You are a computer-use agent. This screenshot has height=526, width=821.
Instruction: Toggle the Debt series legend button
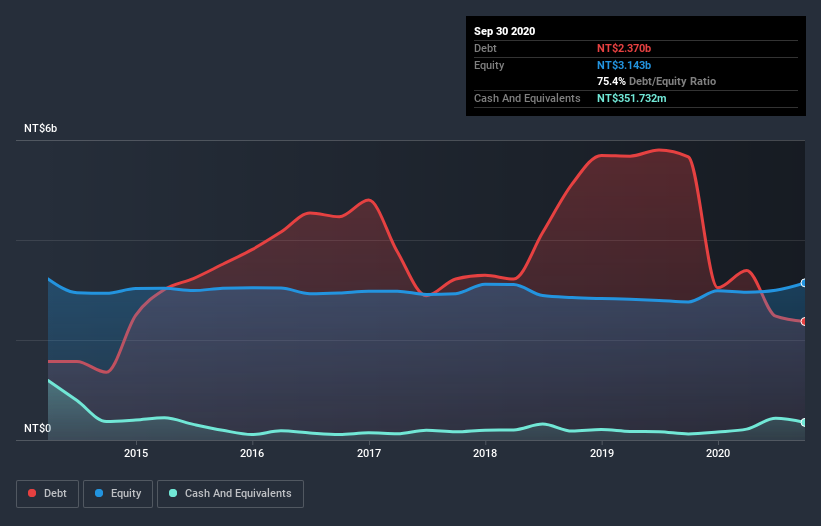click(47, 494)
